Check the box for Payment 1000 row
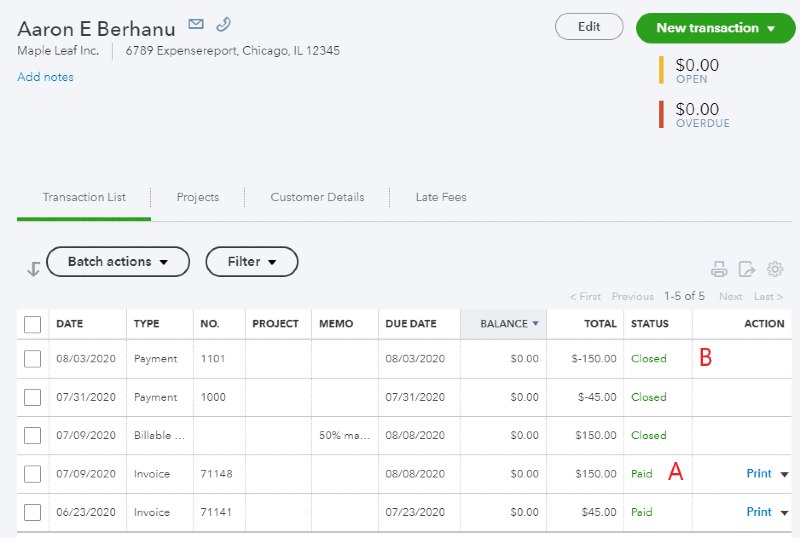Image resolution: width=800 pixels, height=538 pixels. pos(32,397)
